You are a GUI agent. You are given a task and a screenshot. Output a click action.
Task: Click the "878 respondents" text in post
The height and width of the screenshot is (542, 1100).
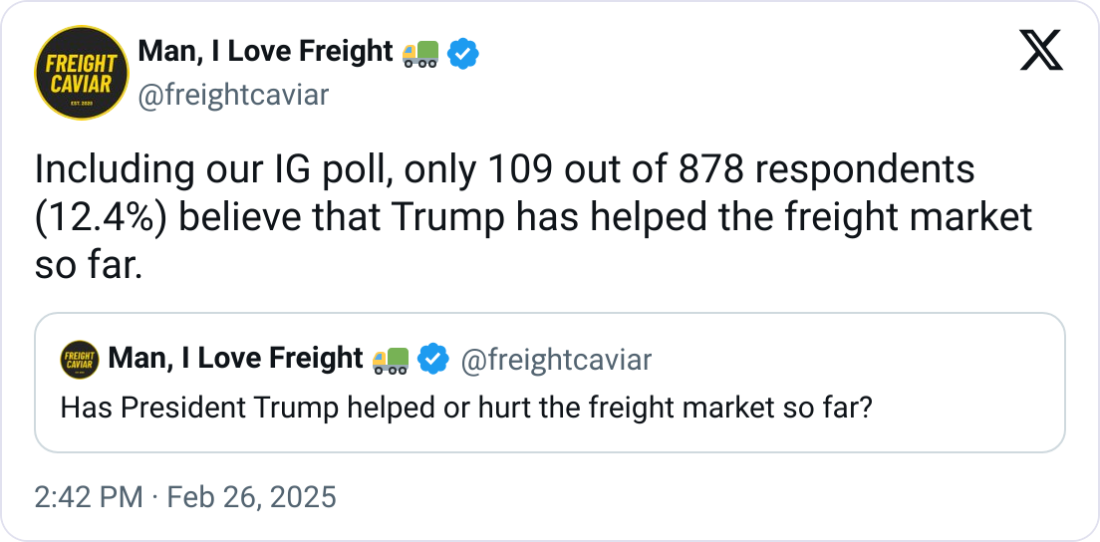pyautogui.click(x=840, y=170)
